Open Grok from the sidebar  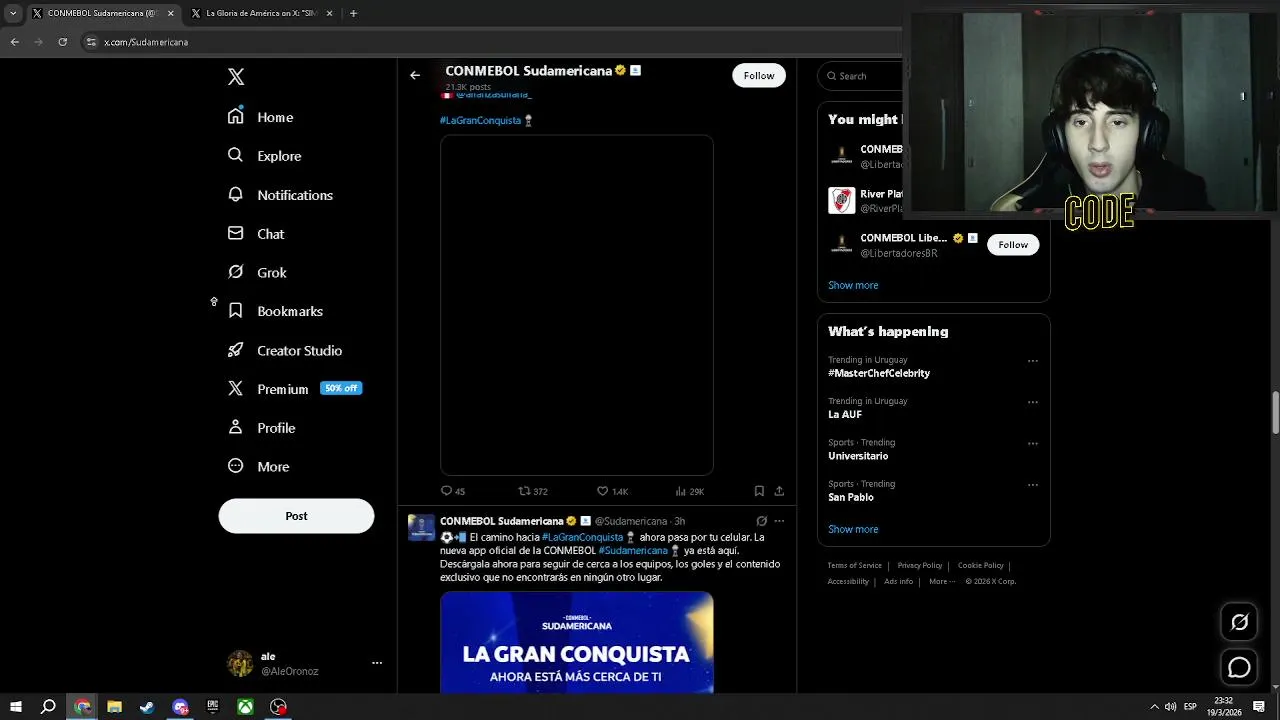(x=257, y=272)
